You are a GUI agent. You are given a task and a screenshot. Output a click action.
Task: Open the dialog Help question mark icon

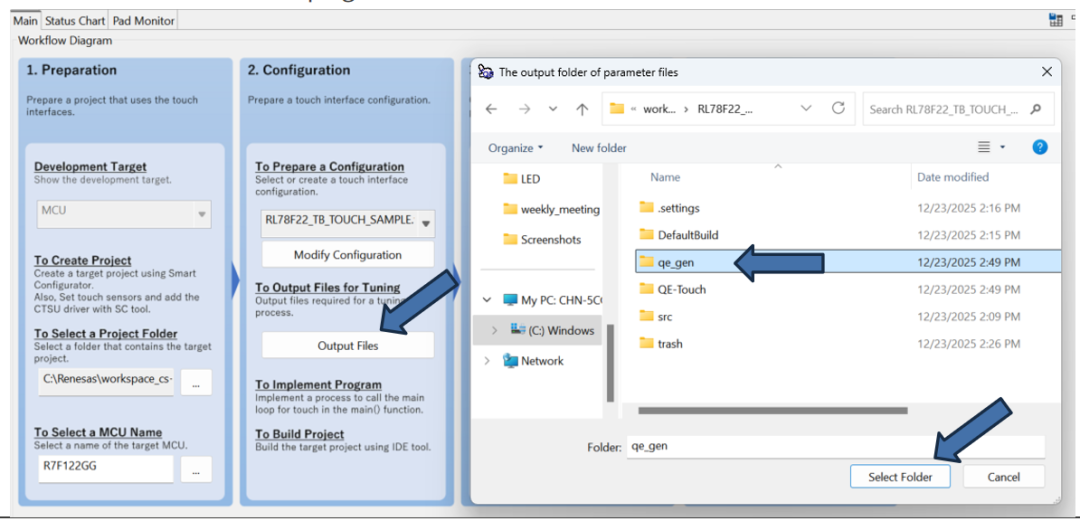pos(1040,147)
